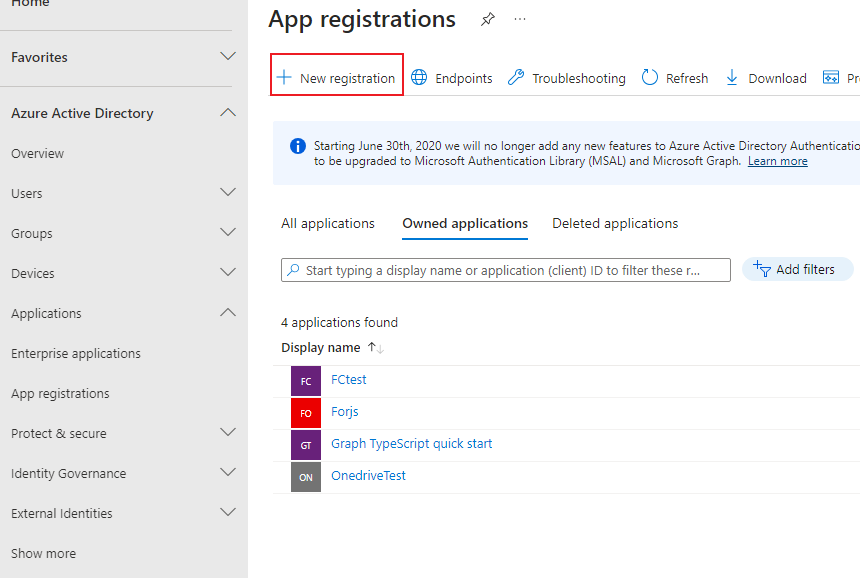Viewport: 860px width, 578px height.
Task: Expand the Groups menu chevron
Action: click(228, 232)
